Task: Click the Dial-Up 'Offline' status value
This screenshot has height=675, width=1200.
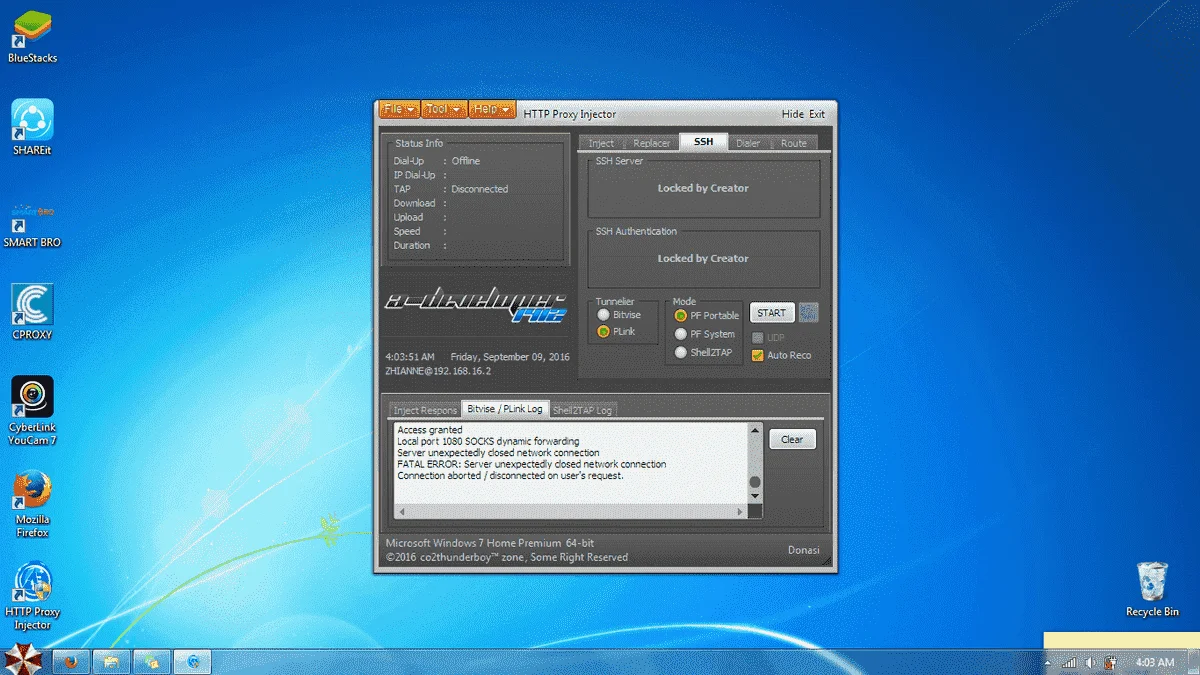Action: click(x=466, y=161)
